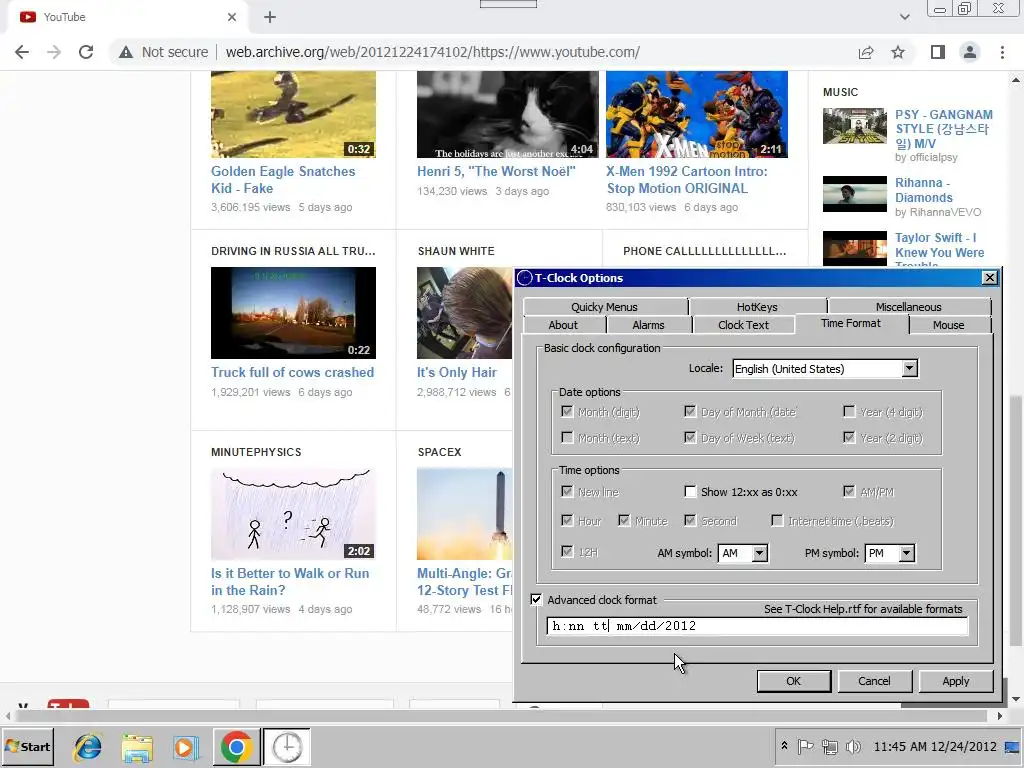Click the page's vertical scrollbar thumb
1024x768 pixels.
click(1016, 522)
